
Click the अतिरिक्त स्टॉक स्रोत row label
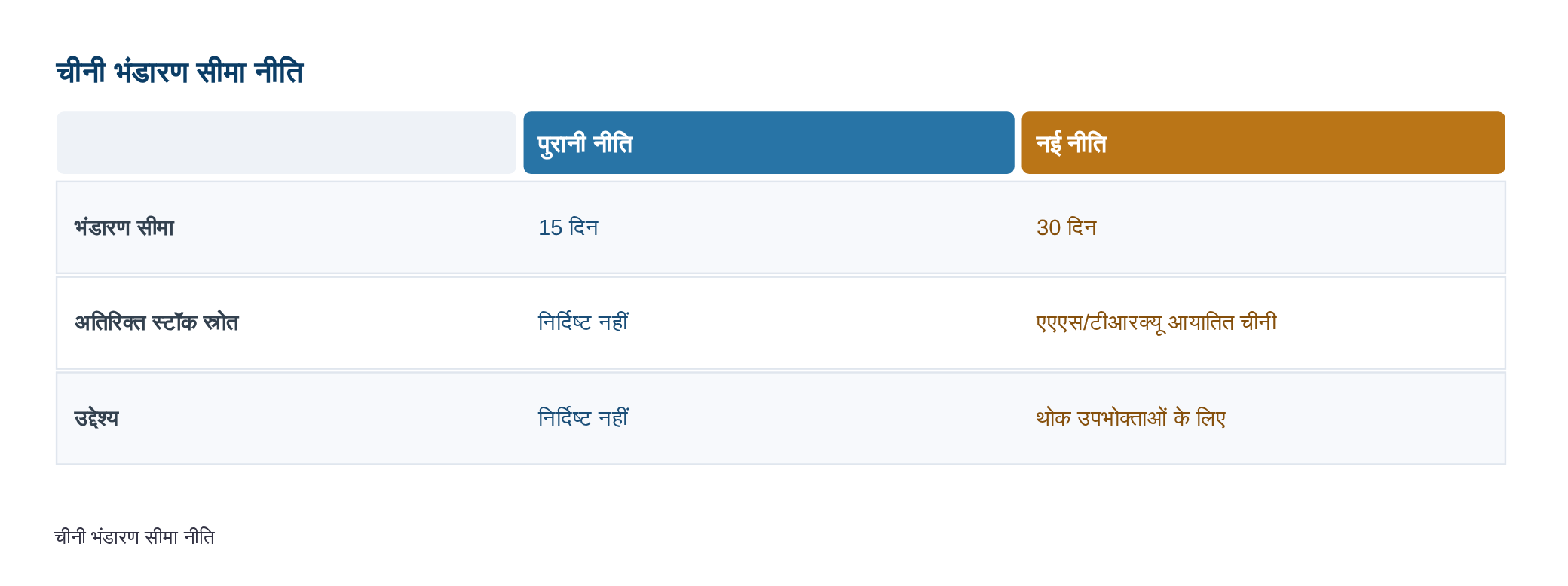(x=157, y=322)
